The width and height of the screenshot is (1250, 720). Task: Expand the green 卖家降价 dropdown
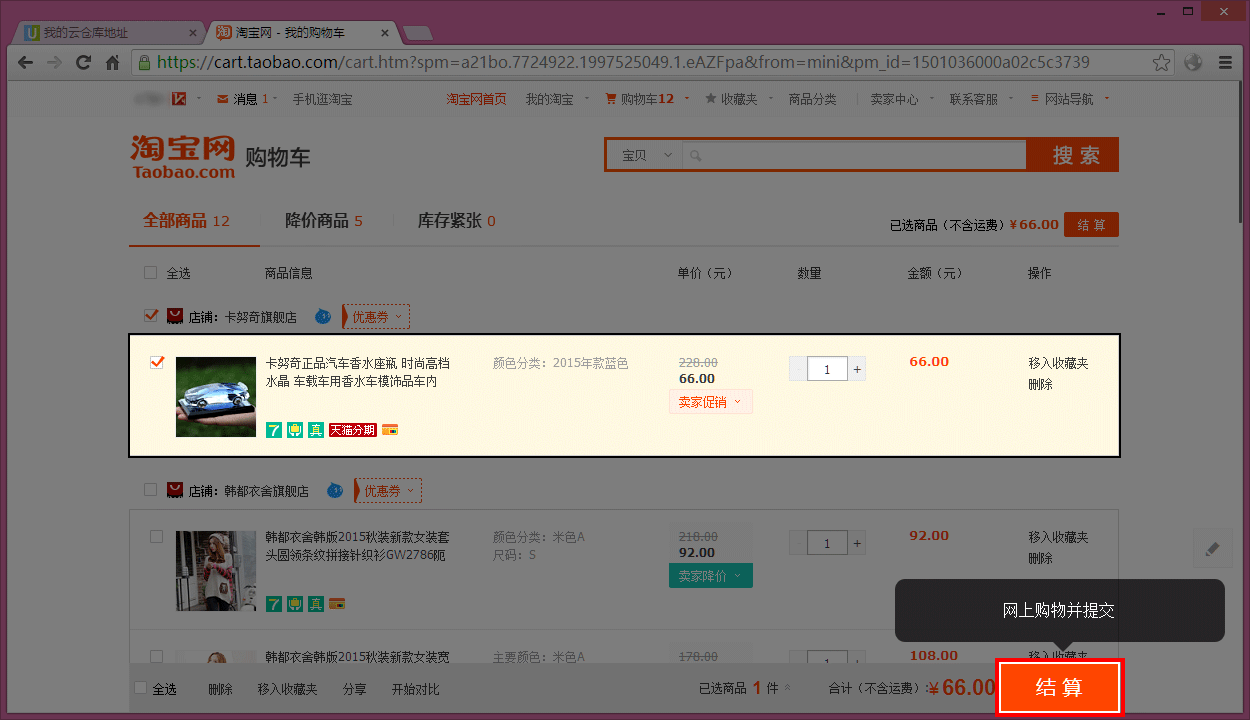[x=710, y=575]
